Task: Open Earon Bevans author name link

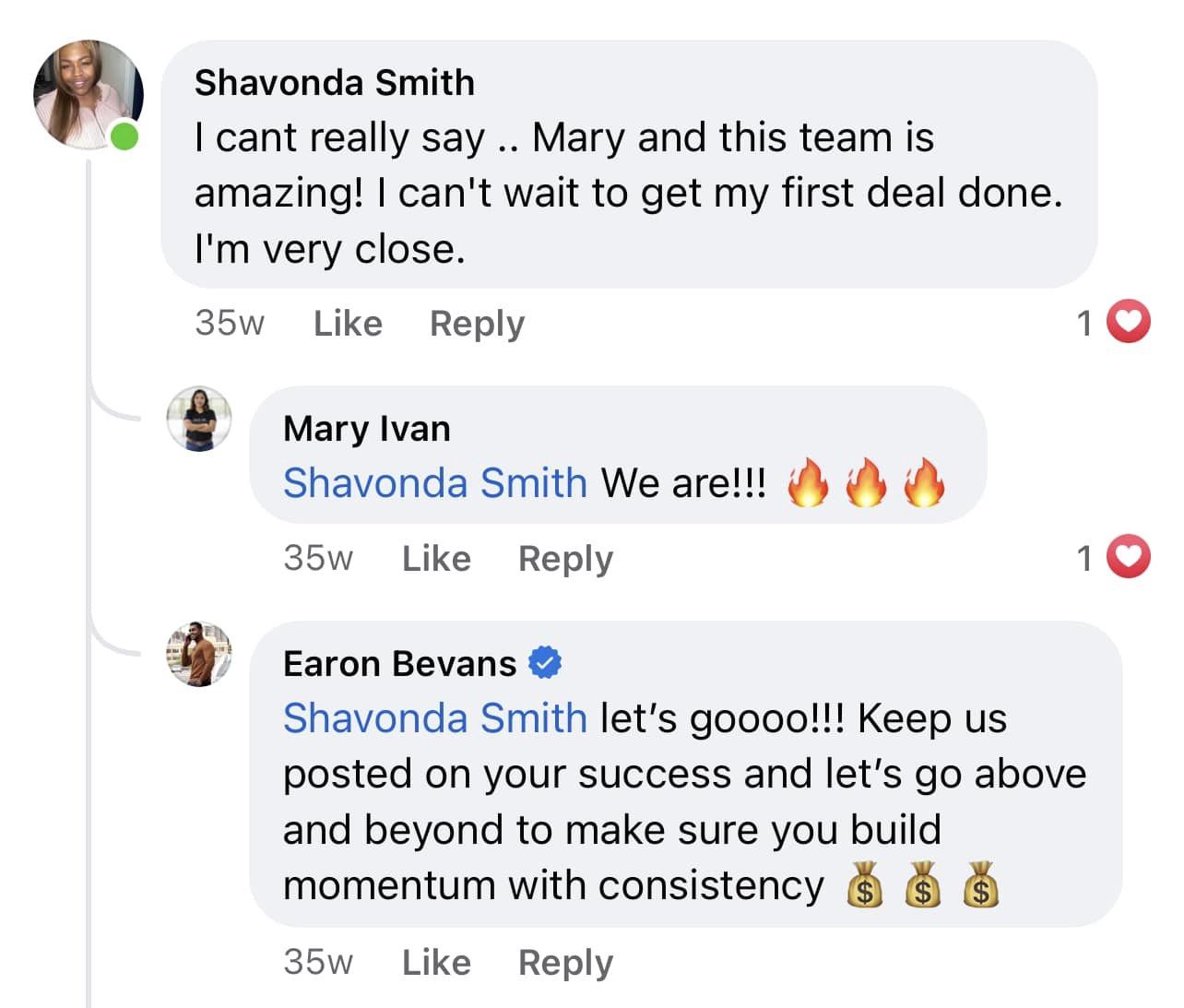Action: pyautogui.click(x=399, y=664)
